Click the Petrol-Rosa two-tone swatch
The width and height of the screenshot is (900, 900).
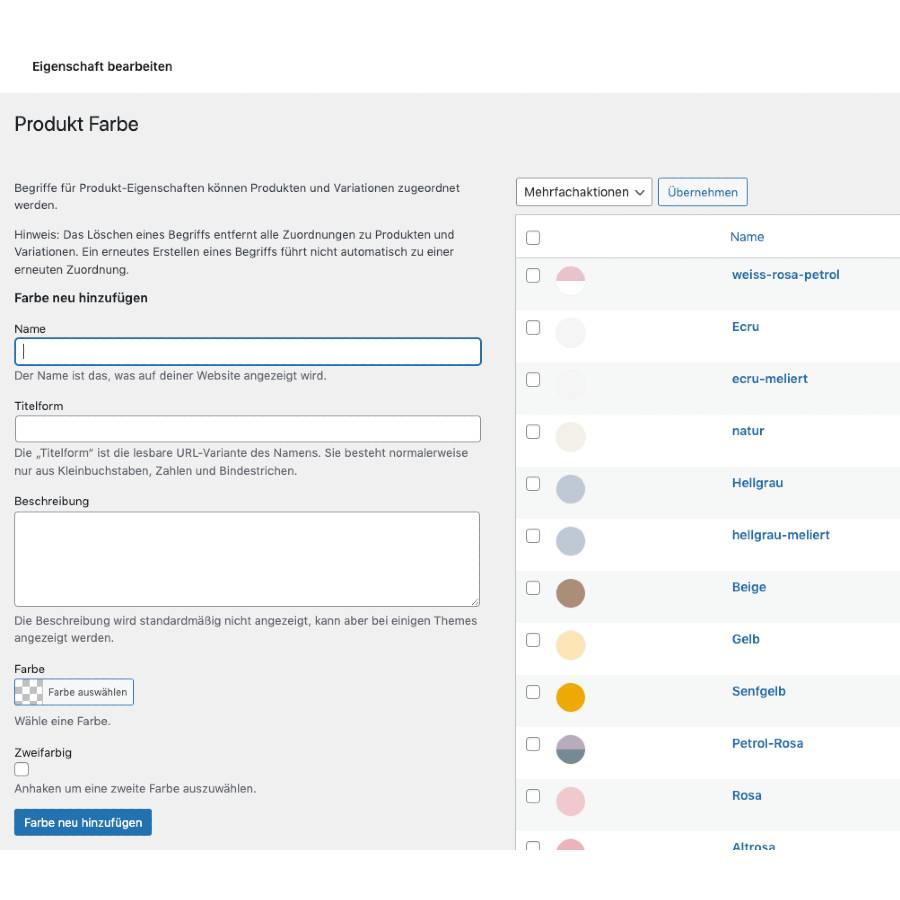coord(571,750)
